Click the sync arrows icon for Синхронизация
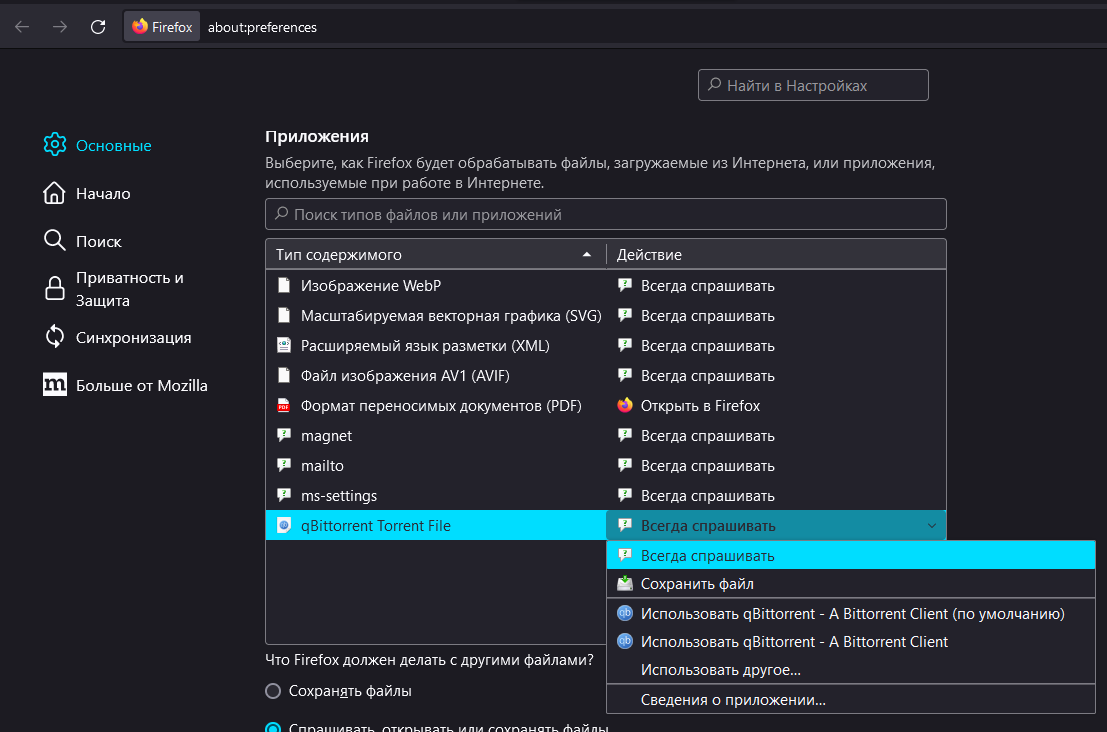 [x=54, y=337]
